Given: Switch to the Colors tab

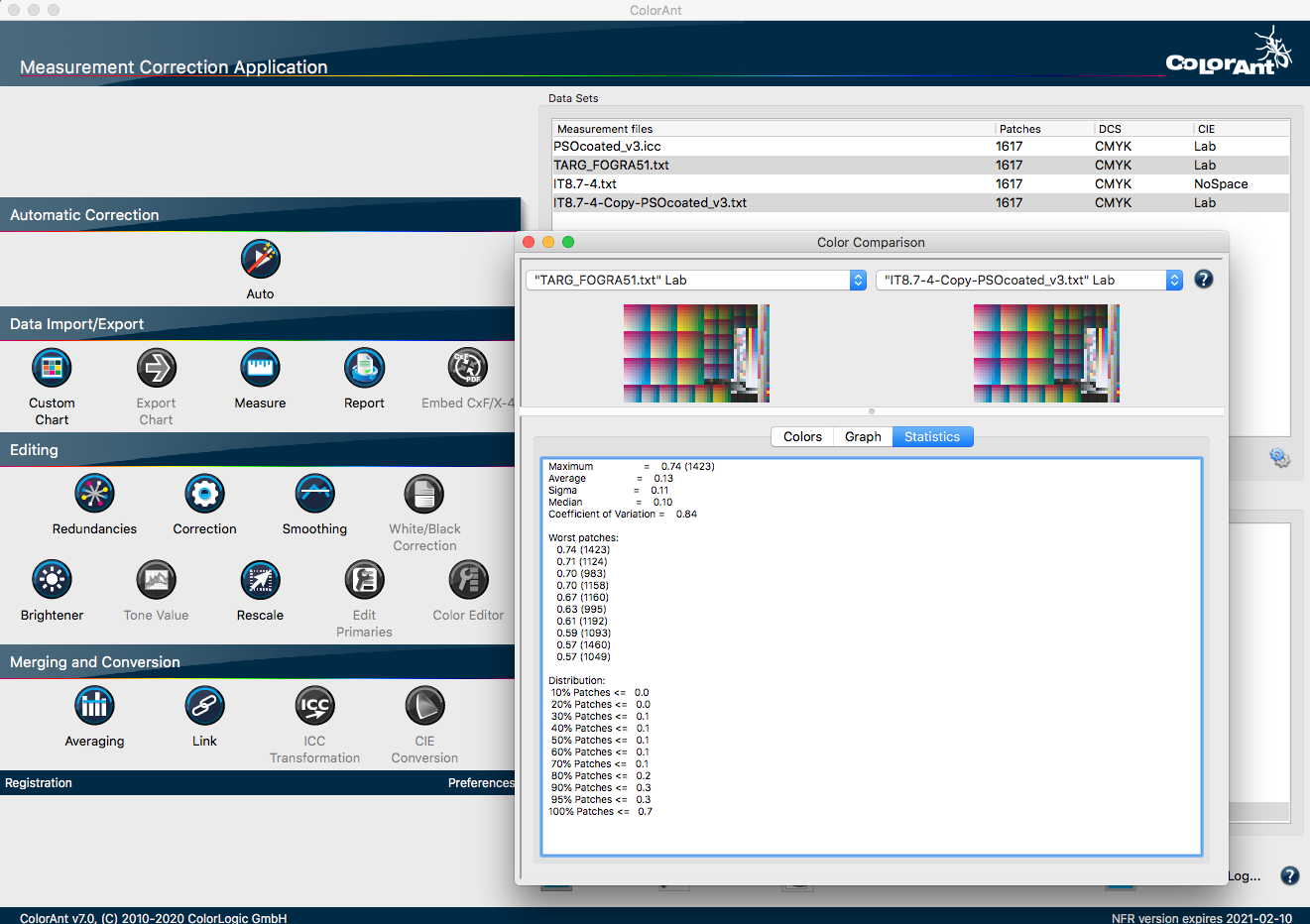Looking at the screenshot, I should click(802, 437).
